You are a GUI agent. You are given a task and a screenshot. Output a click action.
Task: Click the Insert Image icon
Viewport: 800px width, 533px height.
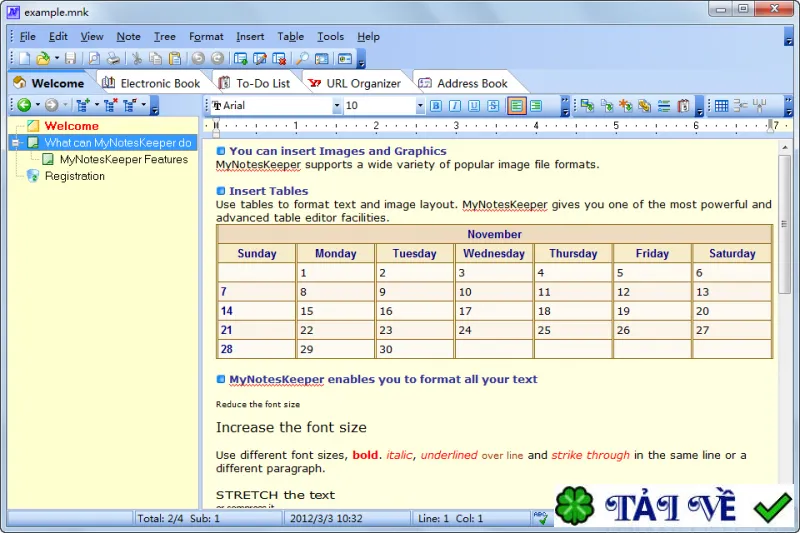[x=587, y=106]
